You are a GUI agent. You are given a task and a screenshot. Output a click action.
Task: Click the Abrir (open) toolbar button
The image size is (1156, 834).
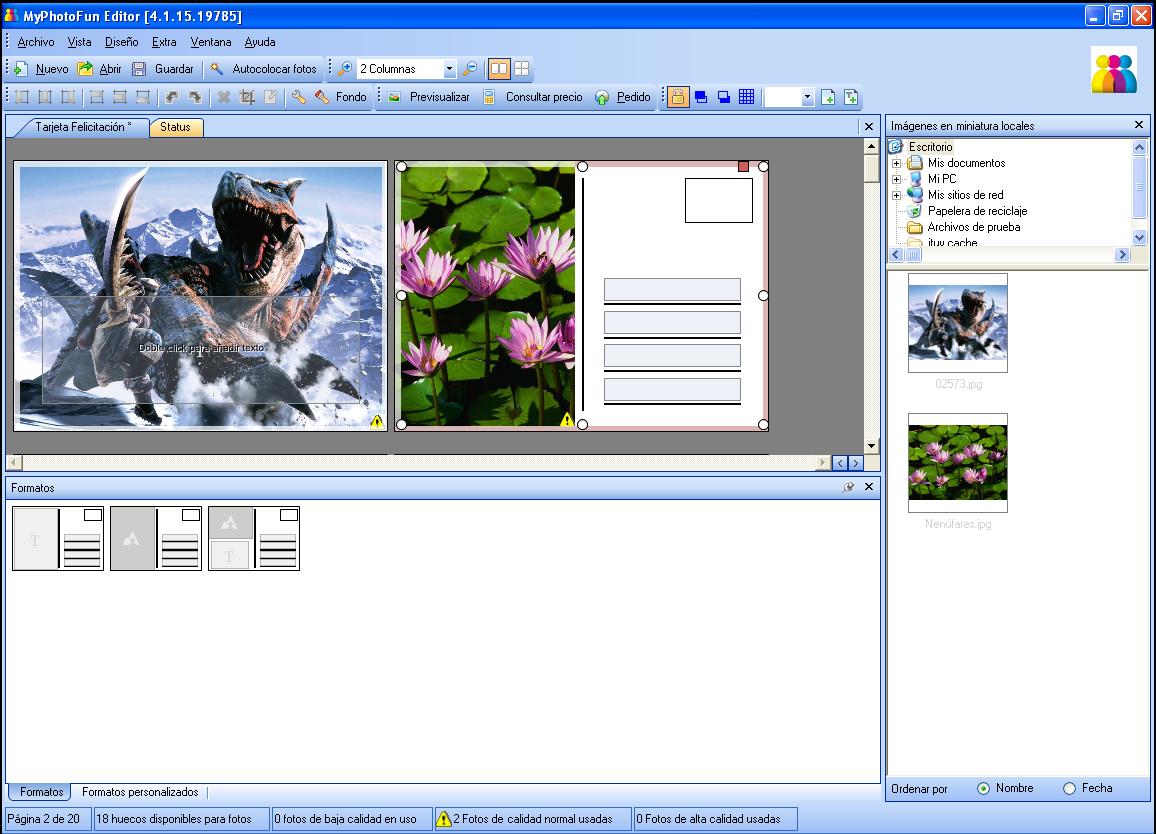100,69
